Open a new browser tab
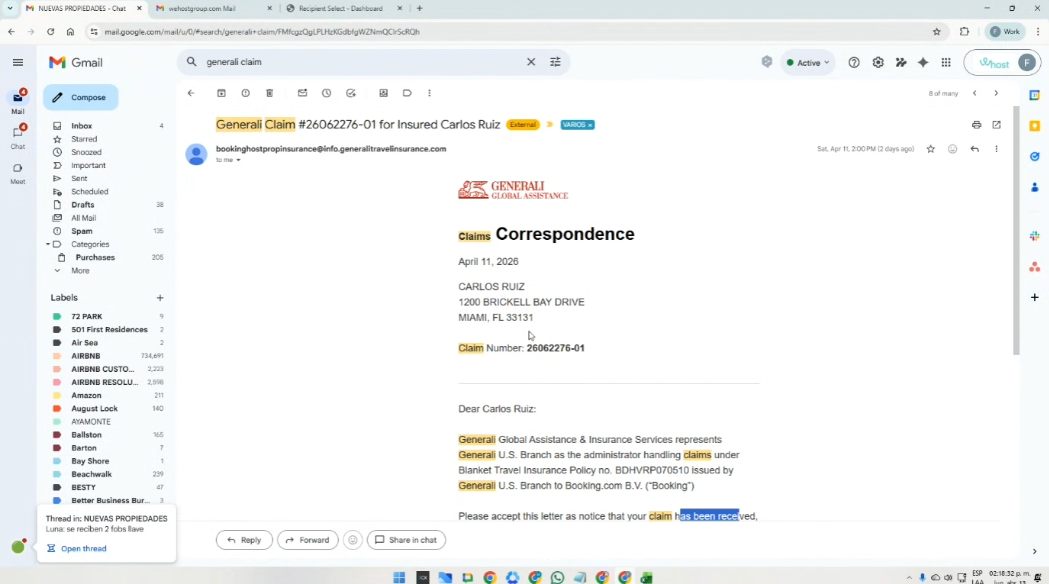Image resolution: width=1049 pixels, height=584 pixels. tap(419, 9)
